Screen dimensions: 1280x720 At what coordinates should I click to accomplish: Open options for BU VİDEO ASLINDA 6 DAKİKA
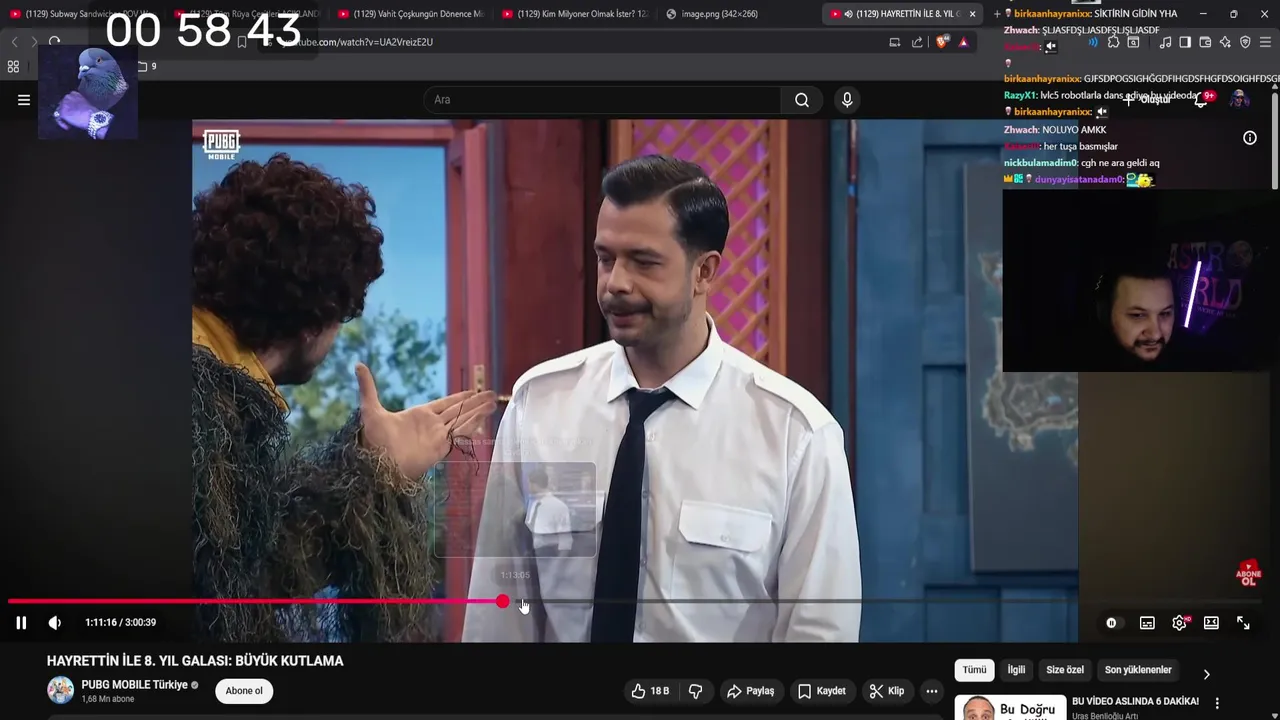click(x=1217, y=703)
